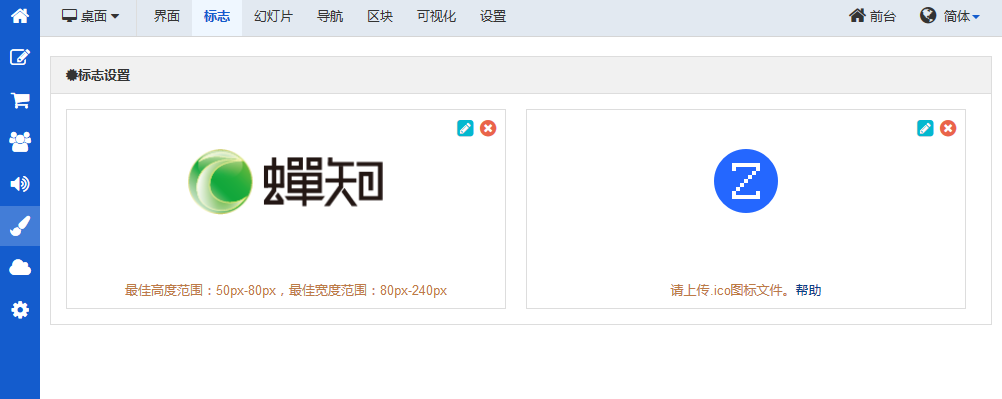Switch to the 幻灯片 tab
The width and height of the screenshot is (1002, 399).
(x=273, y=17)
